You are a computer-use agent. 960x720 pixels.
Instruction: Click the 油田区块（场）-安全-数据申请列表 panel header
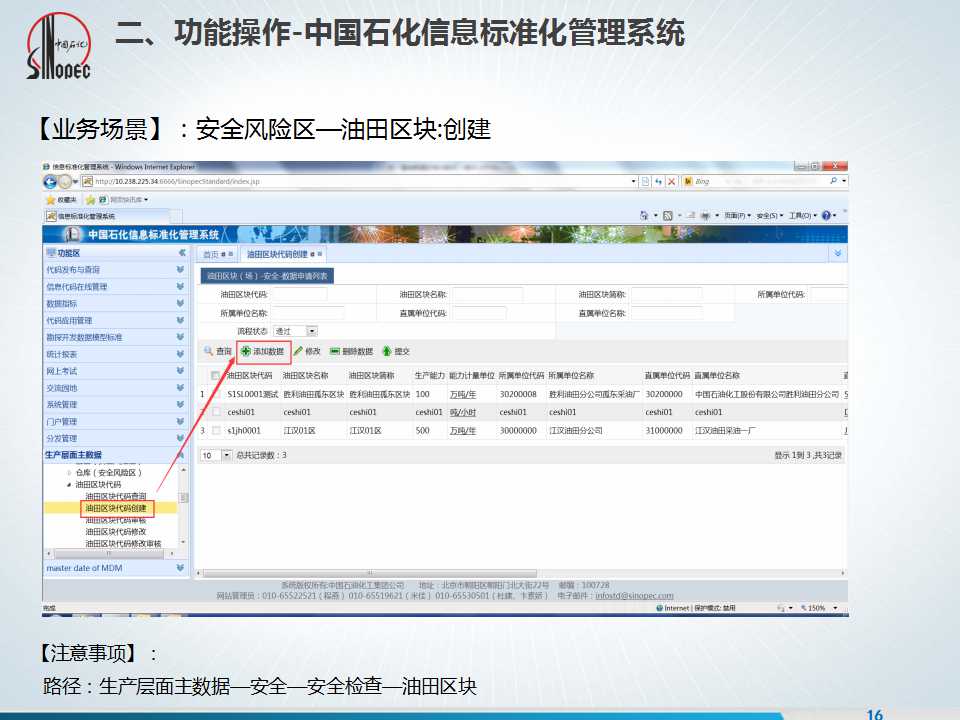pos(267,276)
